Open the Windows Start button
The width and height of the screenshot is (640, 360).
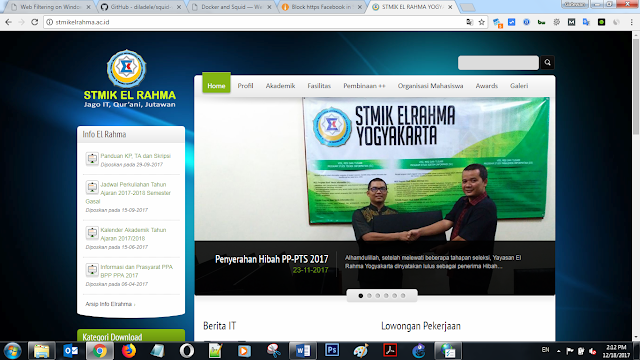click(12, 351)
